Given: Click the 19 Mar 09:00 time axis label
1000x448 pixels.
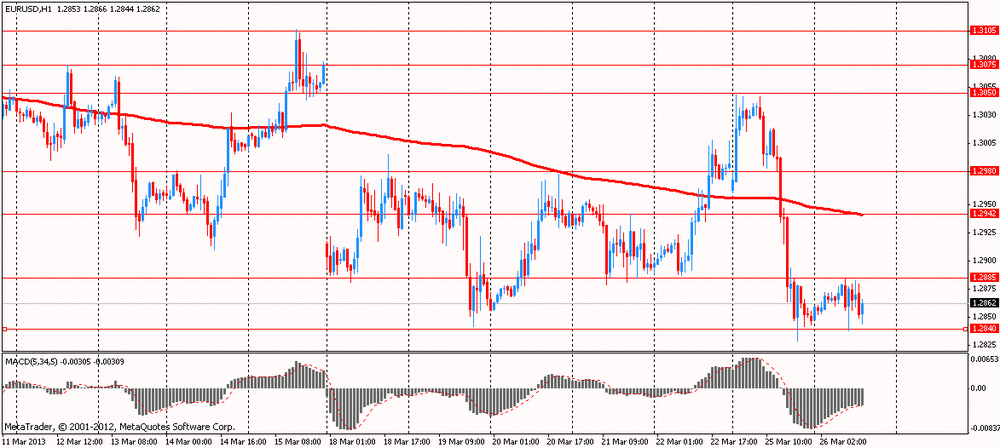Looking at the screenshot, I should click(463, 441).
